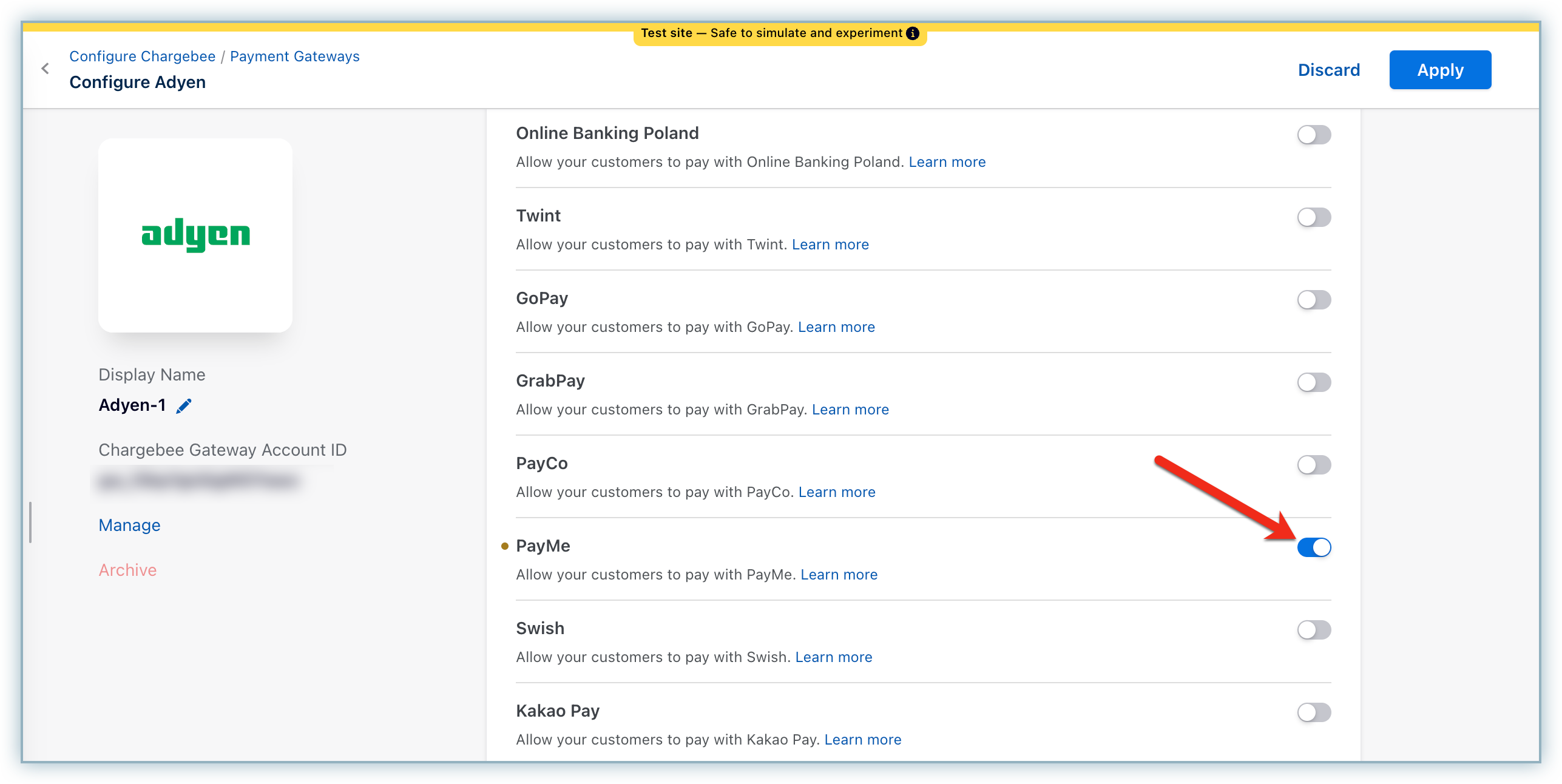Click PayCo Learn more link

(837, 492)
